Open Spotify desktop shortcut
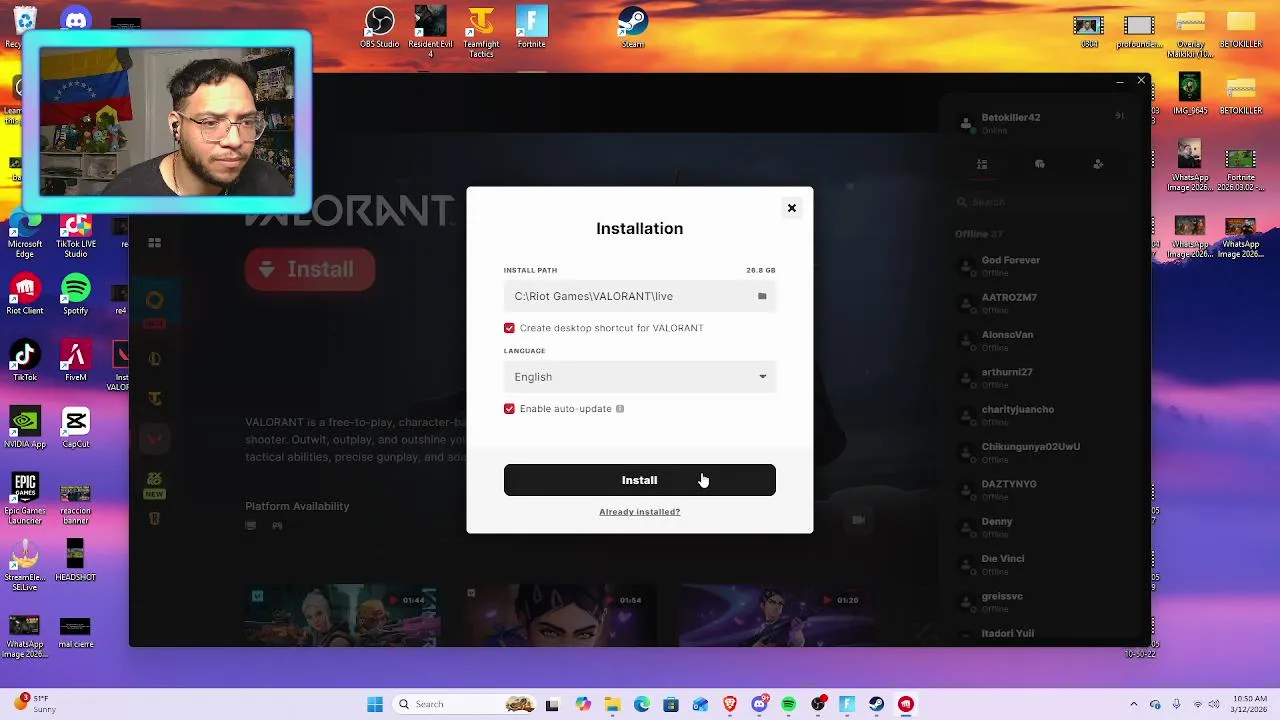The width and height of the screenshot is (1280, 720). pos(76,295)
